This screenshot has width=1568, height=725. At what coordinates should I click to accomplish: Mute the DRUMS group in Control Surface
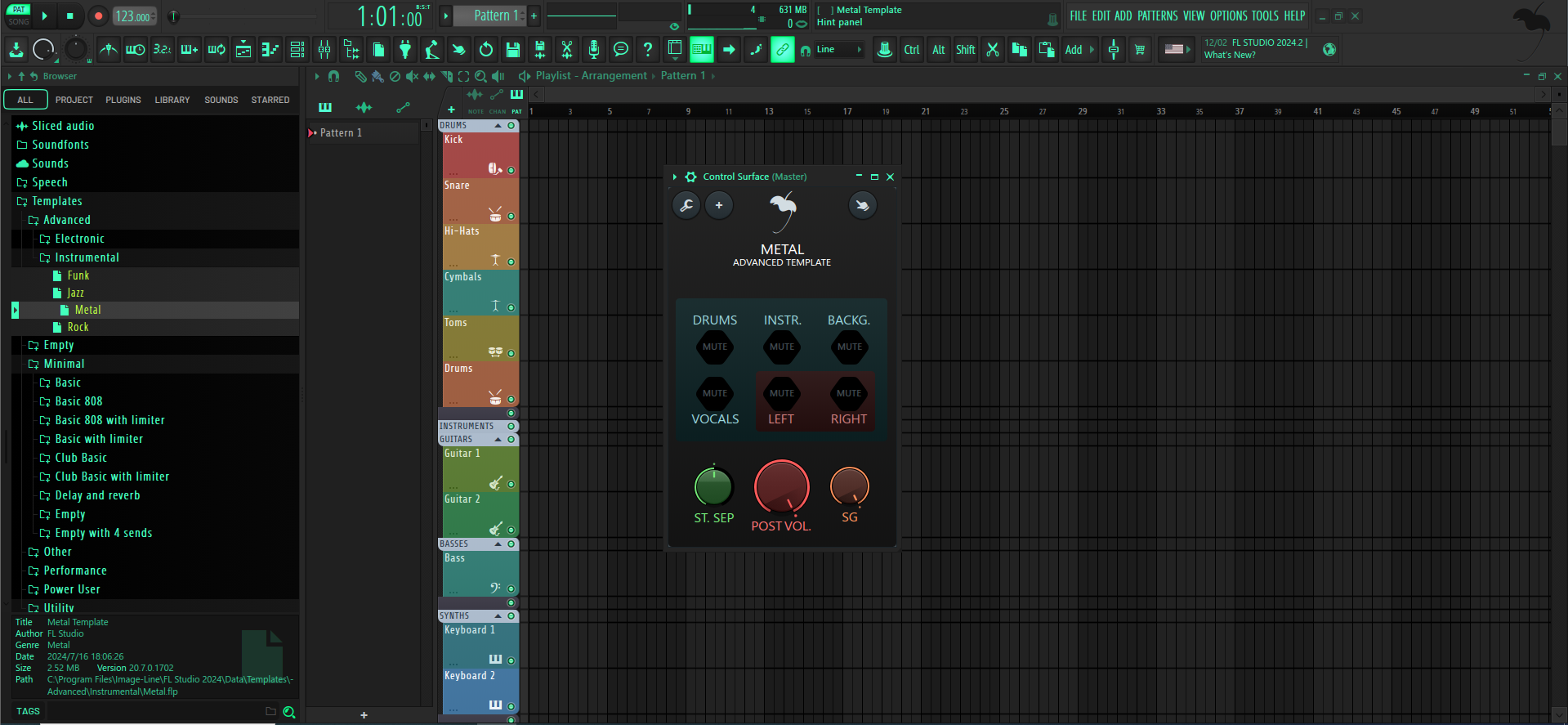coord(715,347)
